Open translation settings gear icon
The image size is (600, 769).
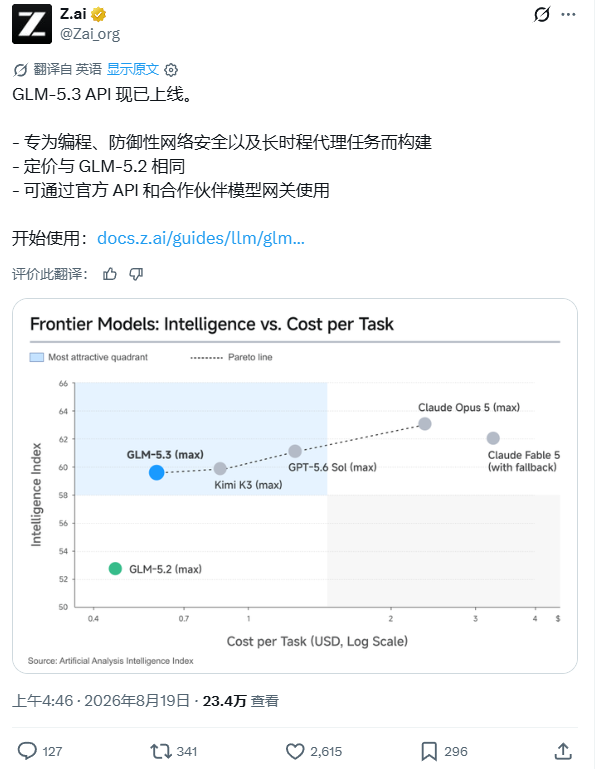[171, 70]
